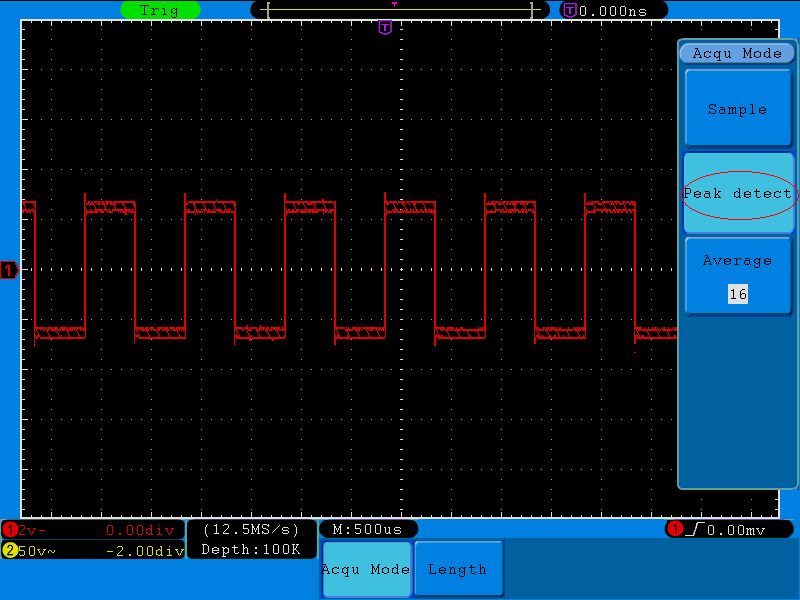Click the purple T icon beside 0.000ns
Image resolution: width=800 pixels, height=600 pixels.
click(x=570, y=10)
